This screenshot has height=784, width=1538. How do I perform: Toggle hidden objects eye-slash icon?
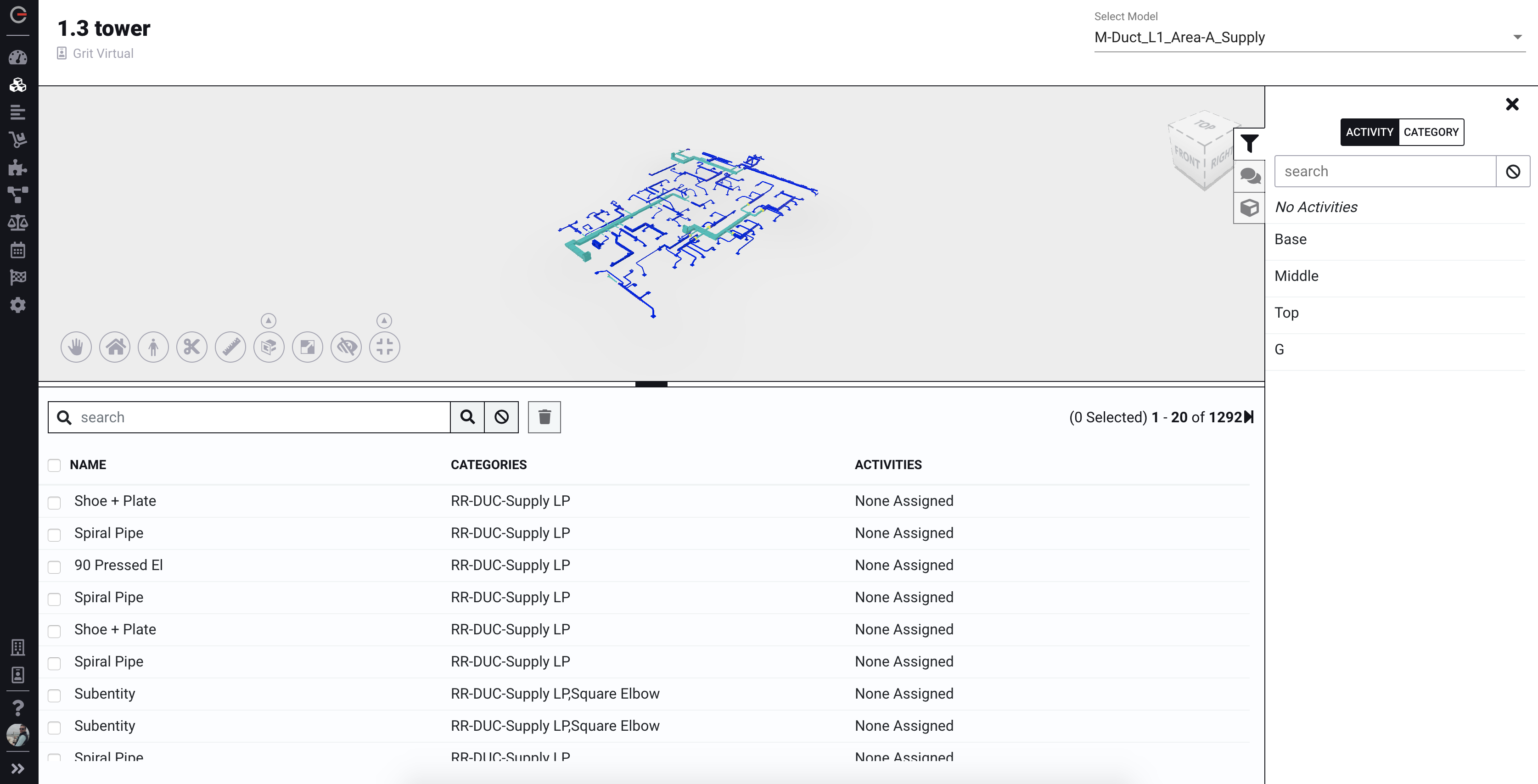click(x=346, y=347)
